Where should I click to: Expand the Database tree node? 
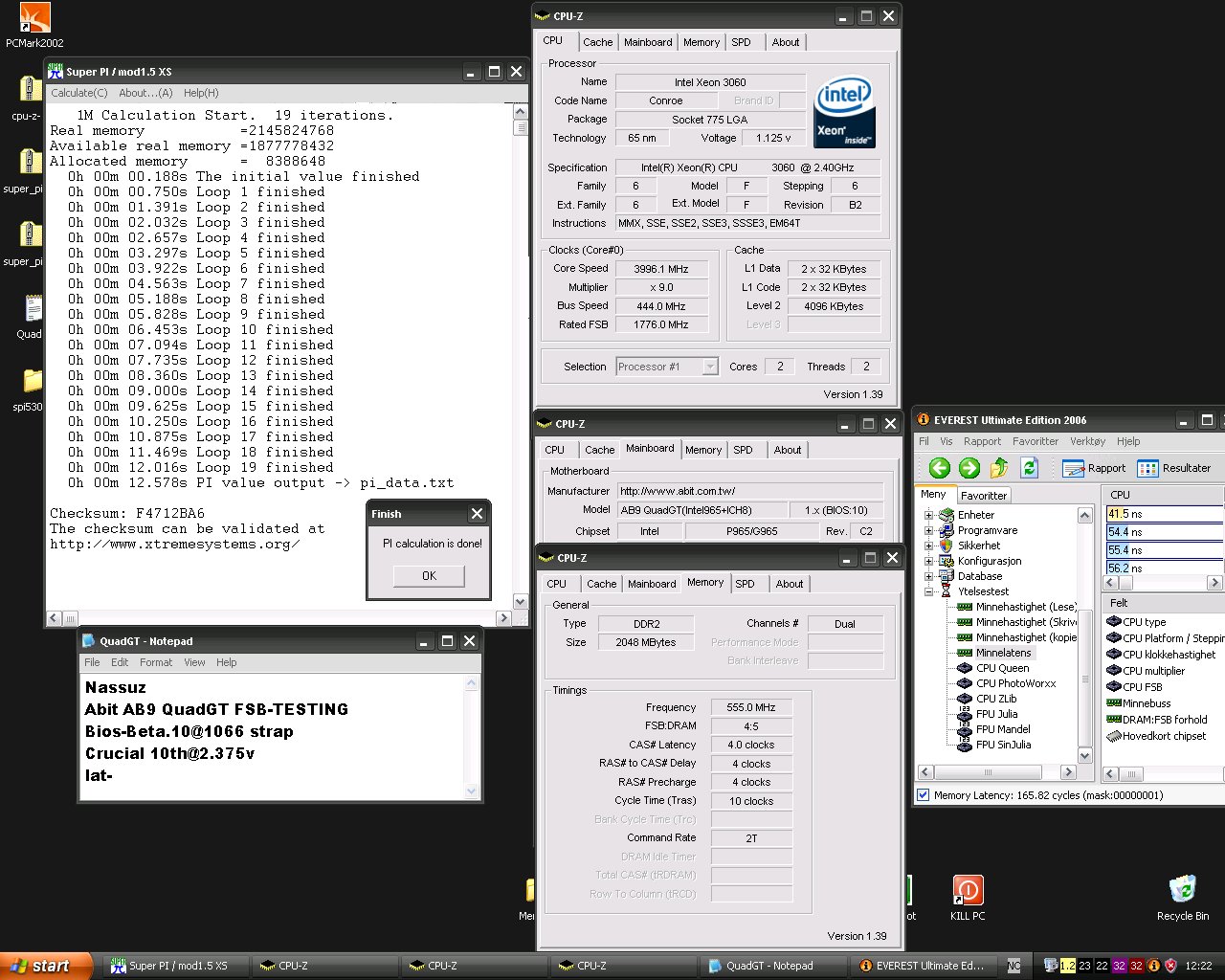[x=928, y=576]
